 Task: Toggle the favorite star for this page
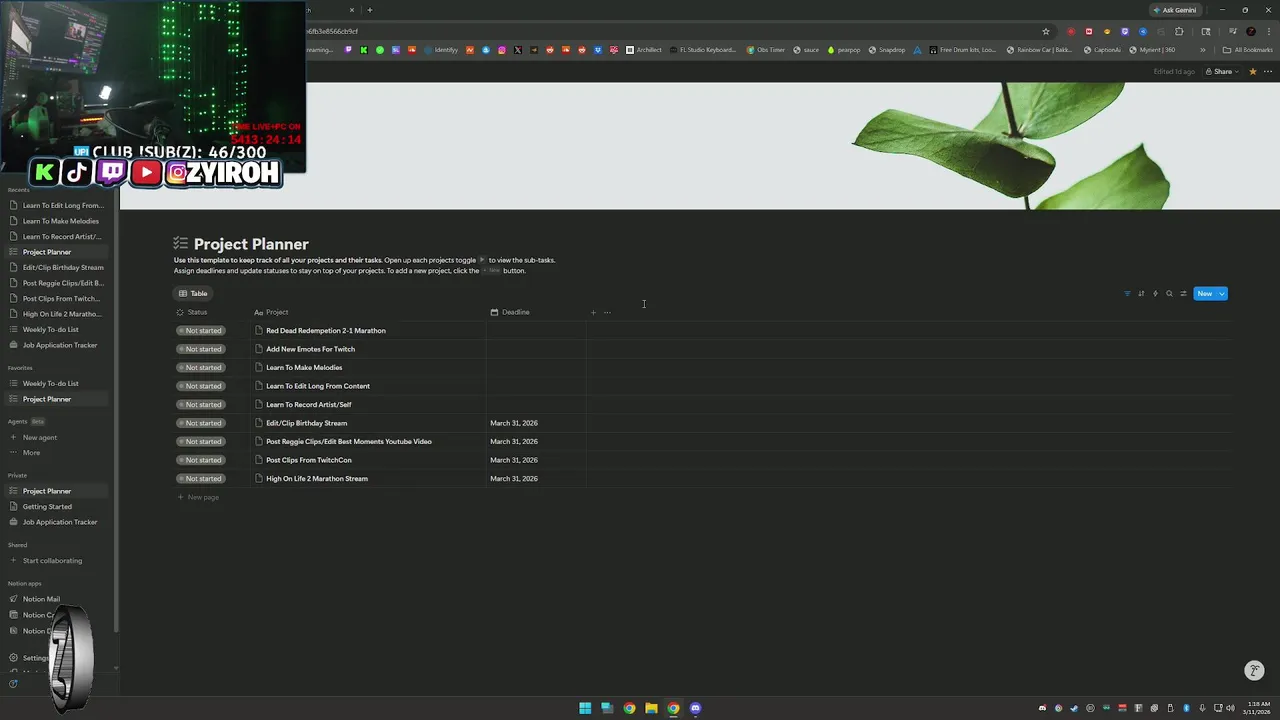tap(1253, 72)
